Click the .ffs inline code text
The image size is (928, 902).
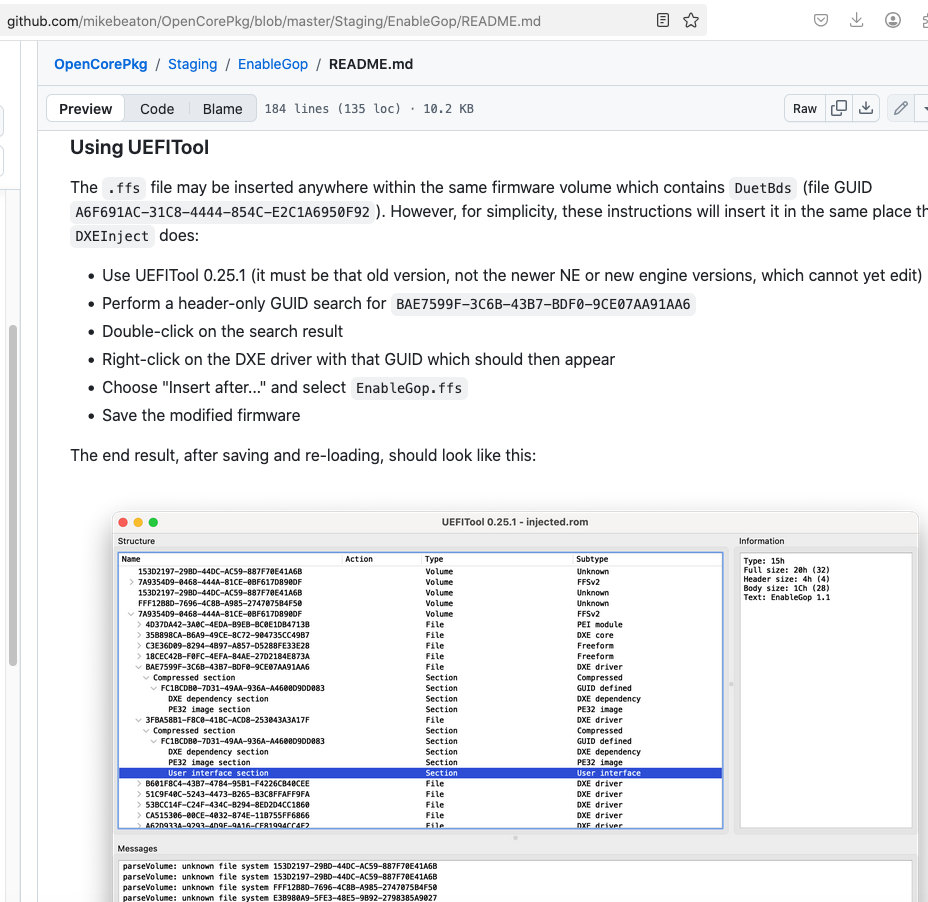(124, 188)
